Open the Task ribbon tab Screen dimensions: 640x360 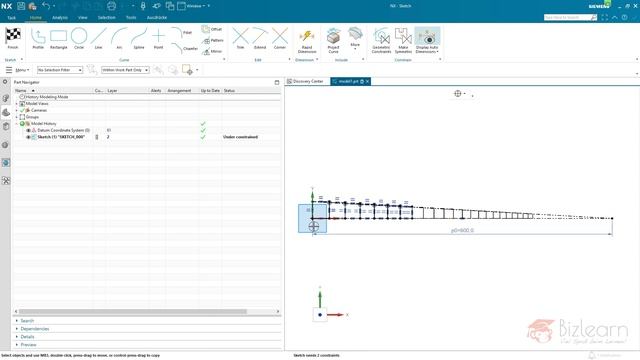click(11, 18)
